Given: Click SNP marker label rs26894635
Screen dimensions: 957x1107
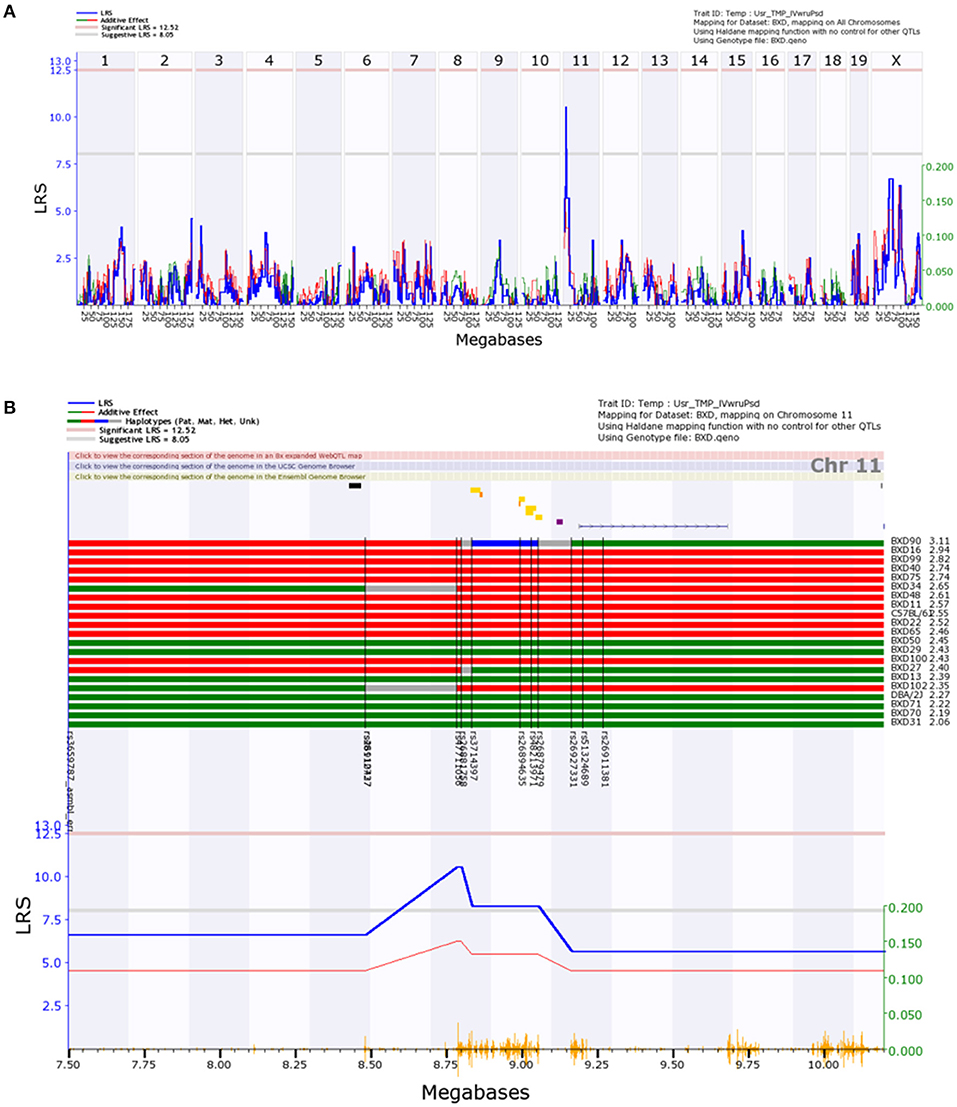Looking at the screenshot, I should [x=521, y=758].
